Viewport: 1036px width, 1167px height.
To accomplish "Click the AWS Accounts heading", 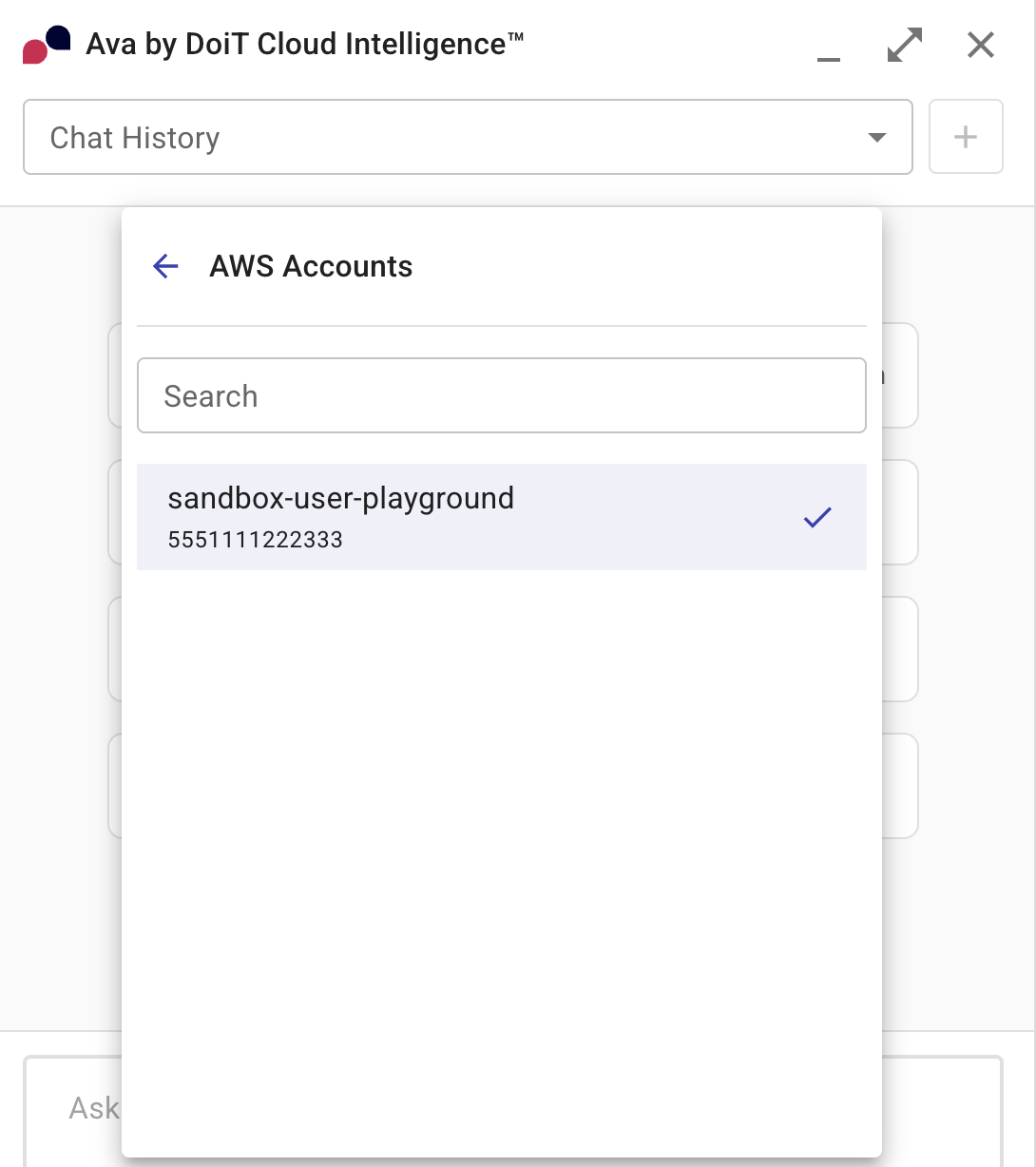I will (x=311, y=266).
